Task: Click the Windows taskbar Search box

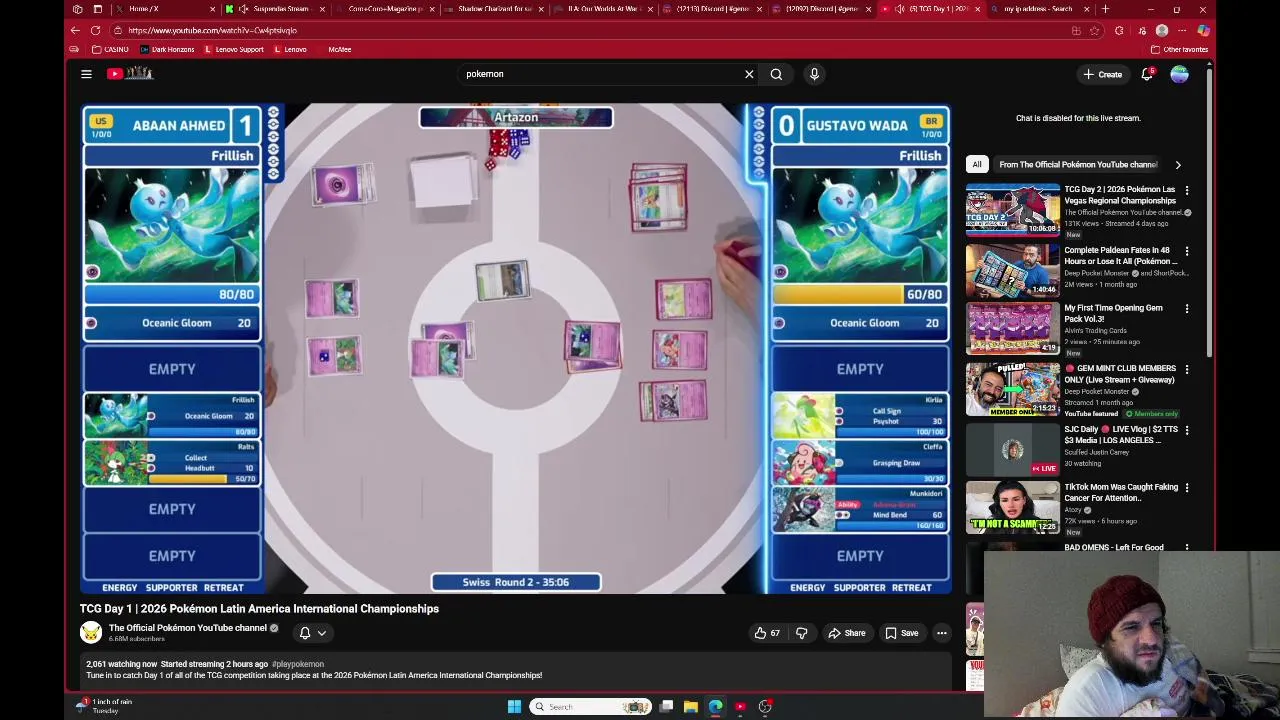Action: point(592,707)
